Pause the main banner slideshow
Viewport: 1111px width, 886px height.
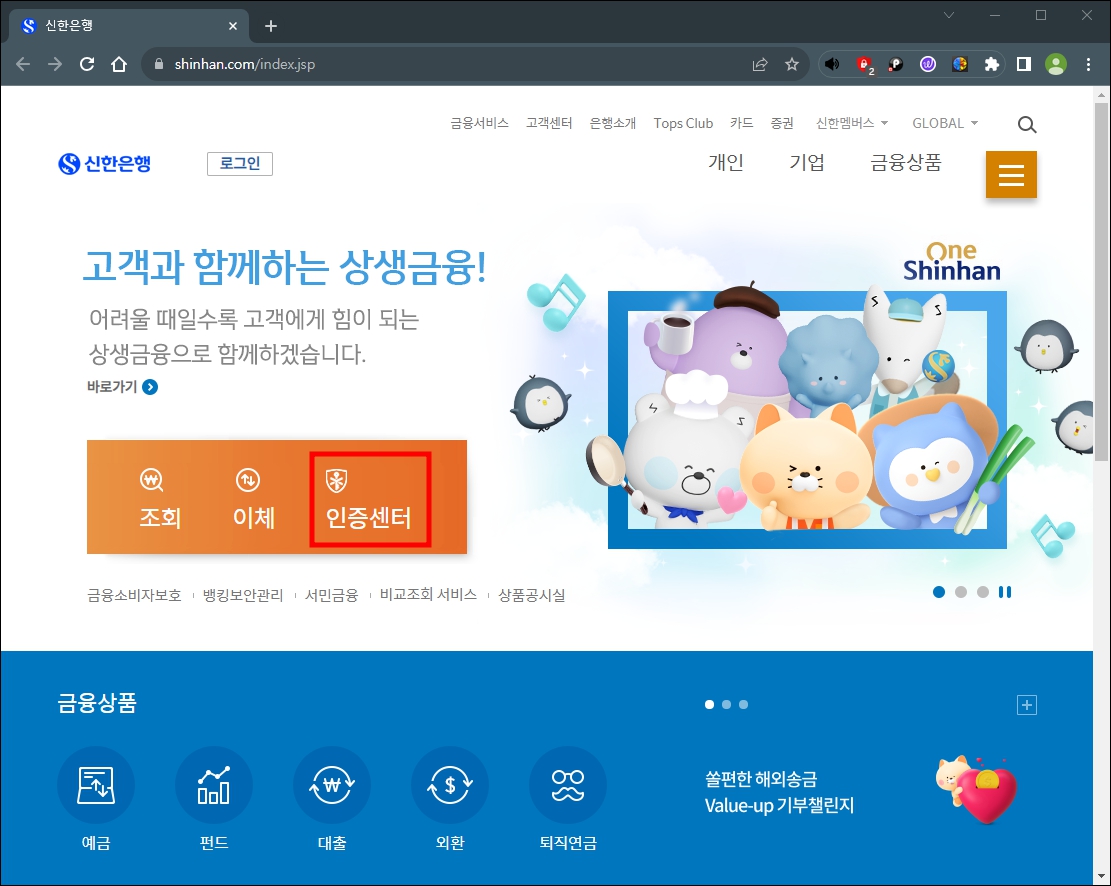click(x=1006, y=592)
